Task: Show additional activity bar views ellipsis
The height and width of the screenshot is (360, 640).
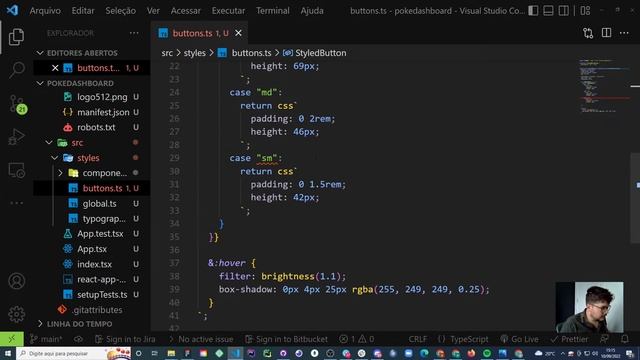Action: point(16,203)
